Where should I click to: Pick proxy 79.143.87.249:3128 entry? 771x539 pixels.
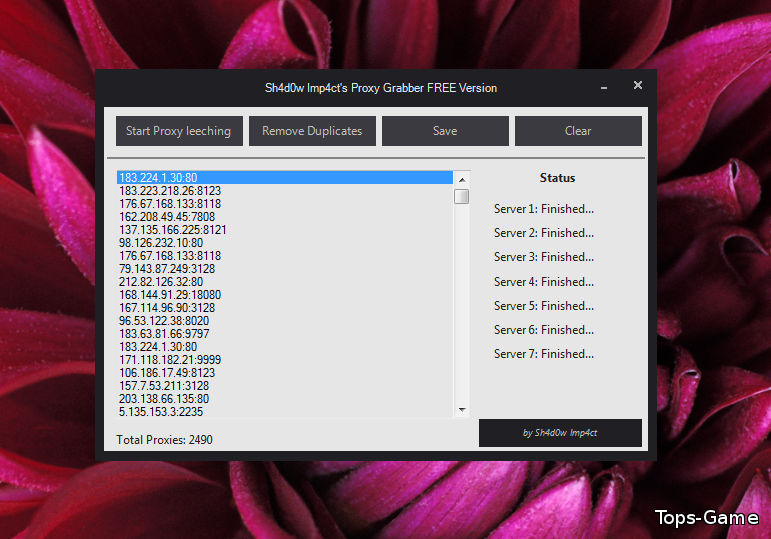(167, 269)
